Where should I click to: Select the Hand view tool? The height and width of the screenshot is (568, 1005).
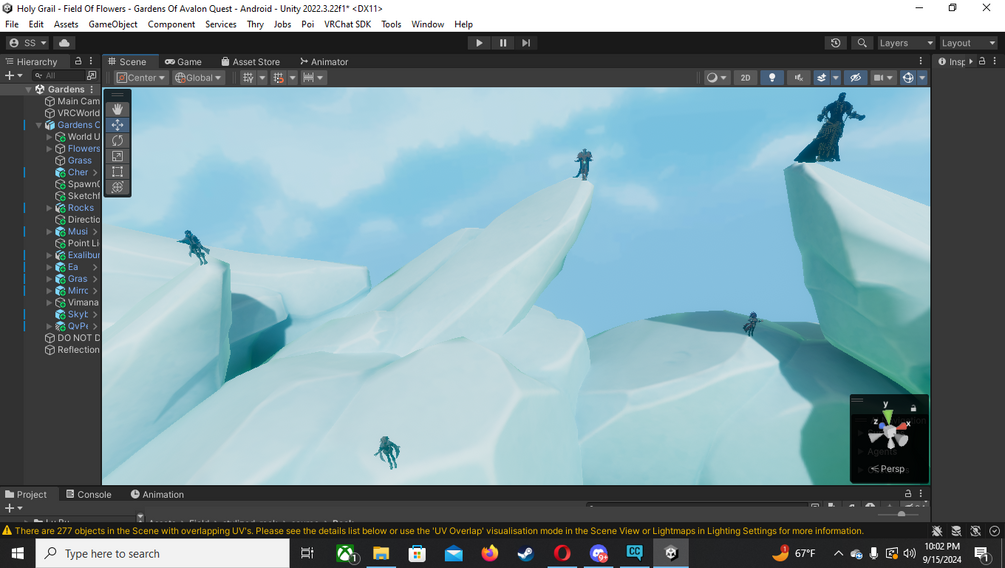(117, 109)
